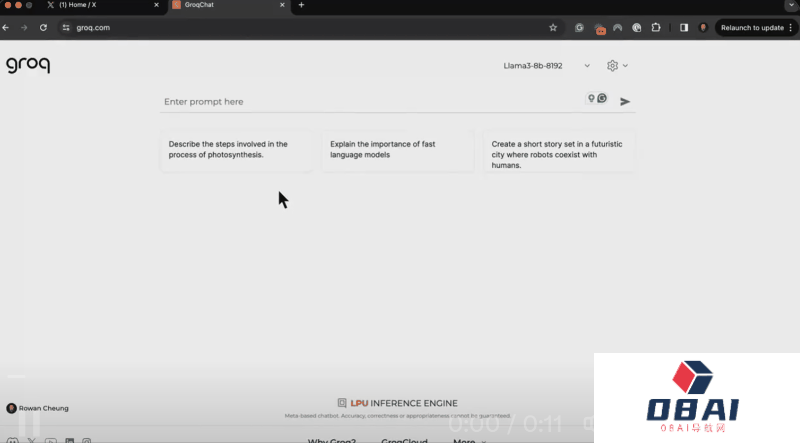The height and width of the screenshot is (443, 800).
Task: Click the send prompt arrow icon
Action: point(625,101)
